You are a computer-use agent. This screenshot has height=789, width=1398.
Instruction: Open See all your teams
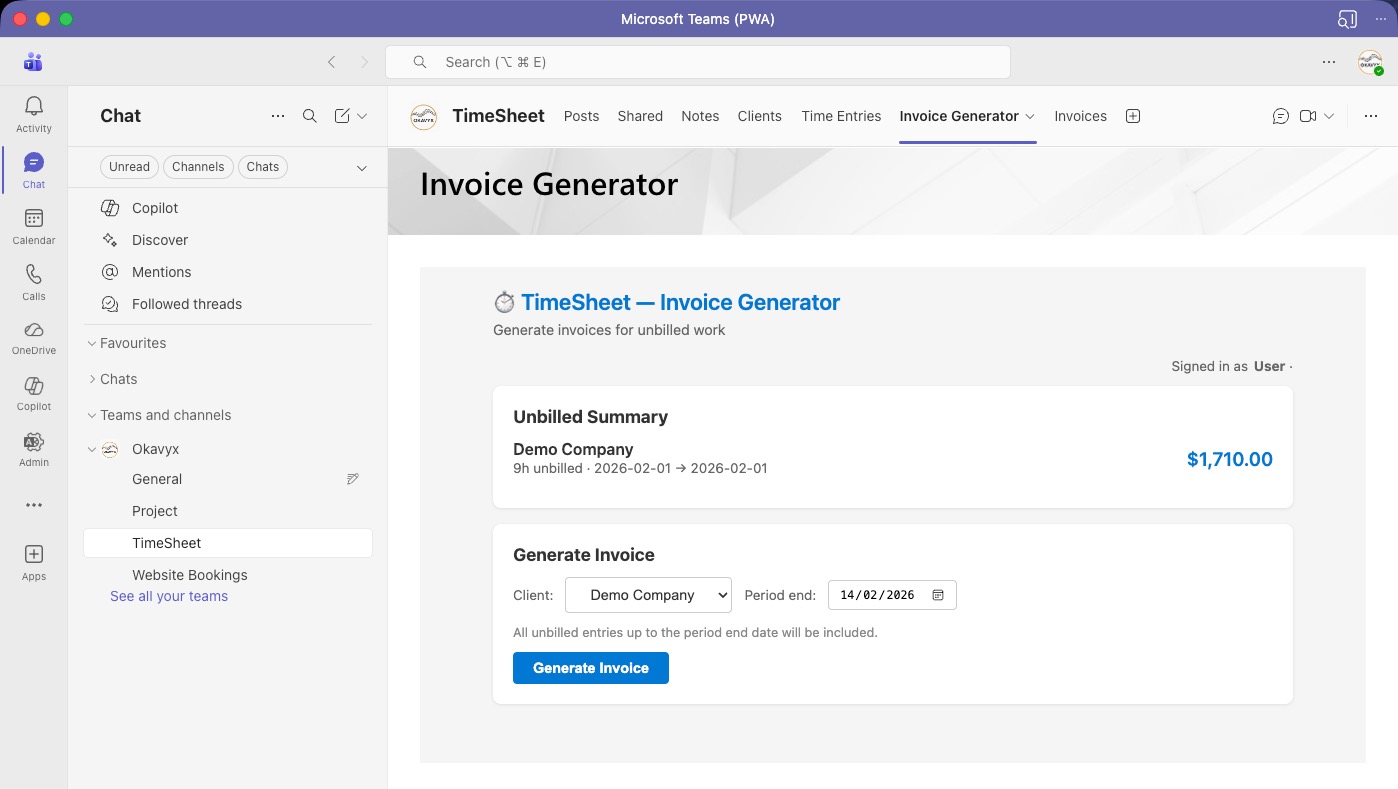tap(168, 594)
